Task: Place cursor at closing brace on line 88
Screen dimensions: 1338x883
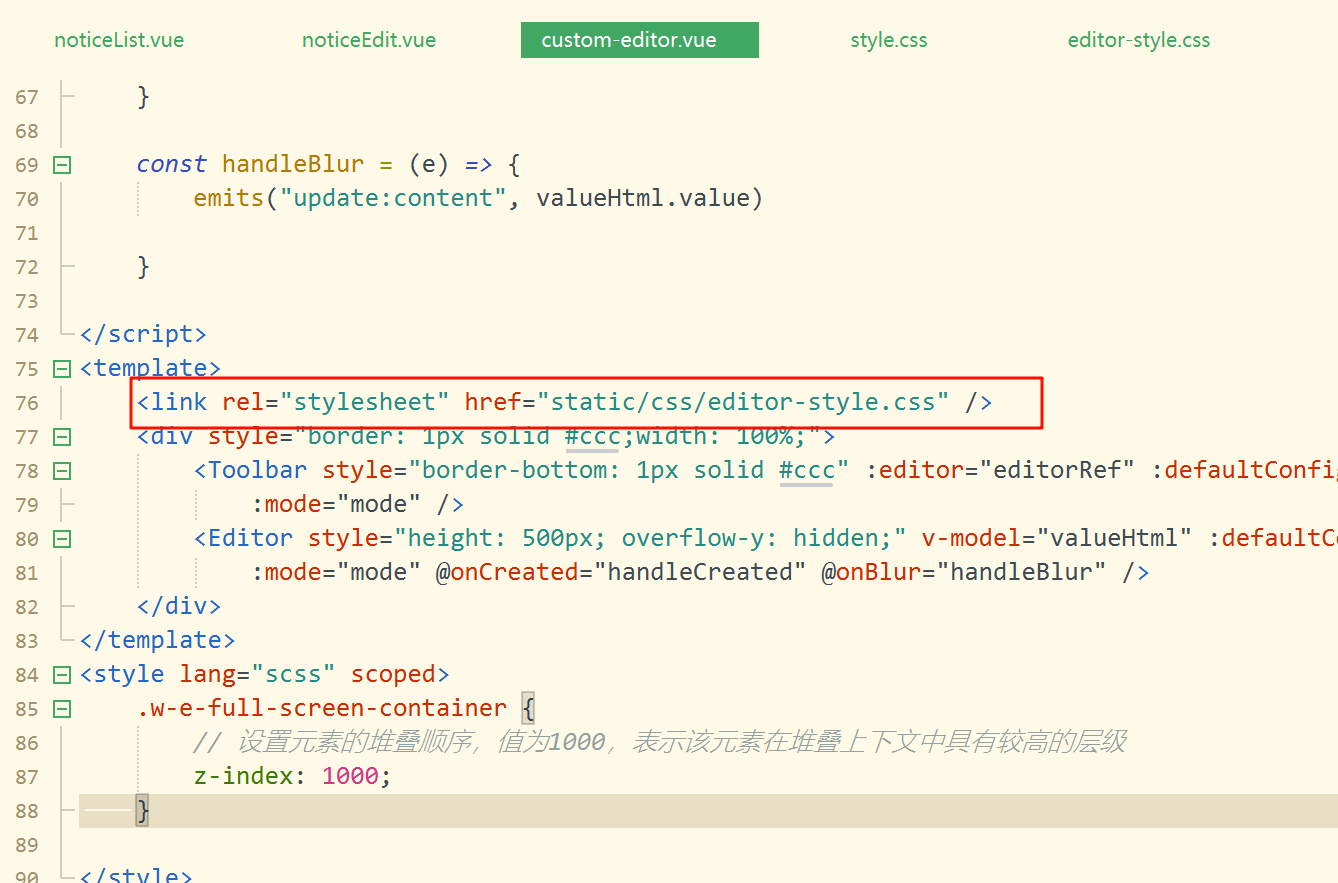Action: (143, 811)
